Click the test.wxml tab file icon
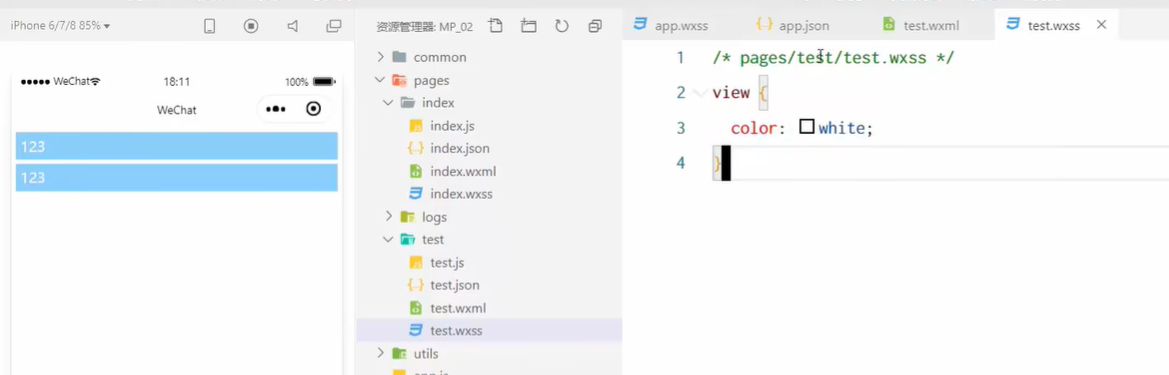Viewport: 1169px width, 375px height. click(x=889, y=25)
